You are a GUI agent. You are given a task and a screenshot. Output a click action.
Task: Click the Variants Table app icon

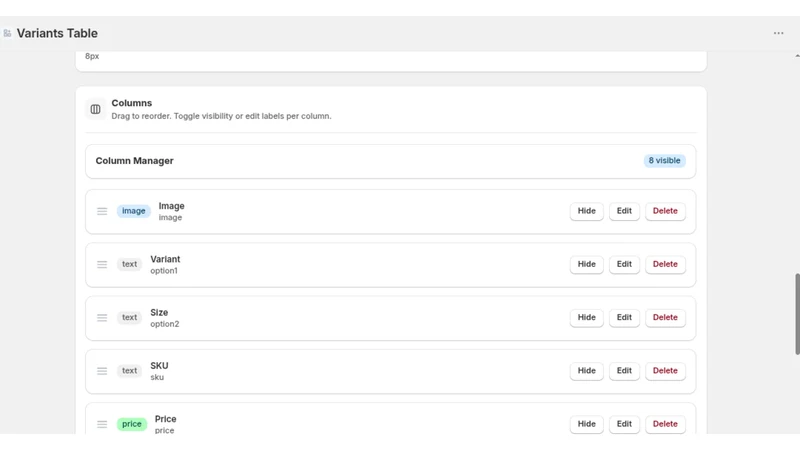tap(7, 33)
